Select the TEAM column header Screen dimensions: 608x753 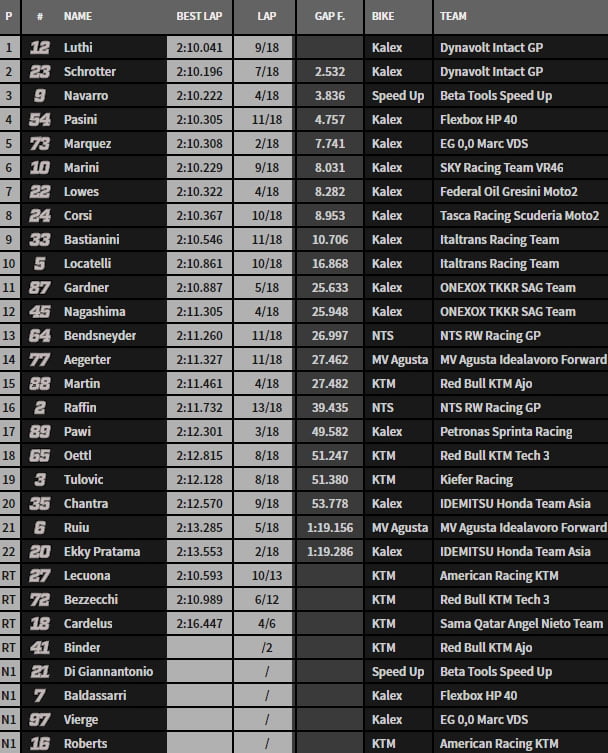tap(455, 17)
